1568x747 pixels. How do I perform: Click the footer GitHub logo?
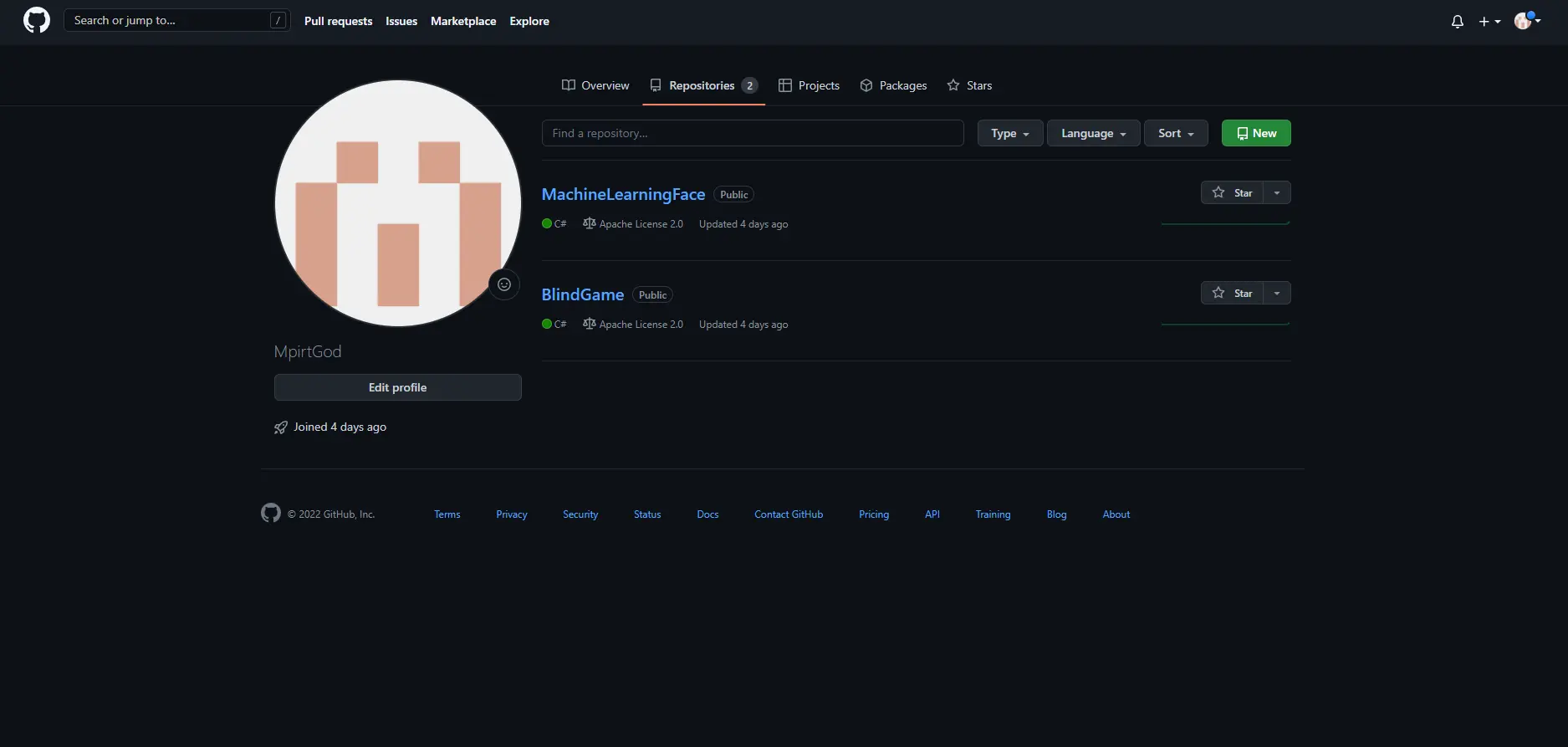271,513
